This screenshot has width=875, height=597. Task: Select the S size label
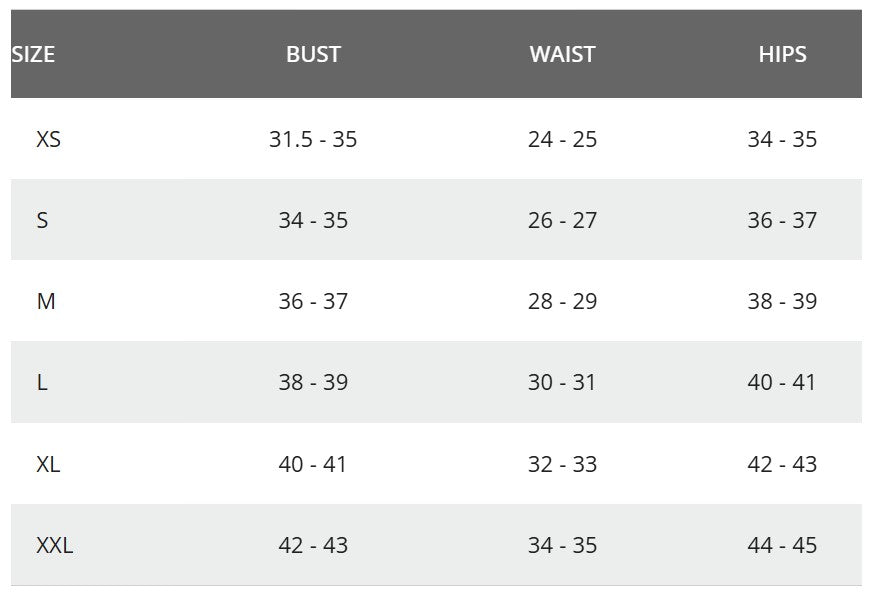tap(42, 221)
